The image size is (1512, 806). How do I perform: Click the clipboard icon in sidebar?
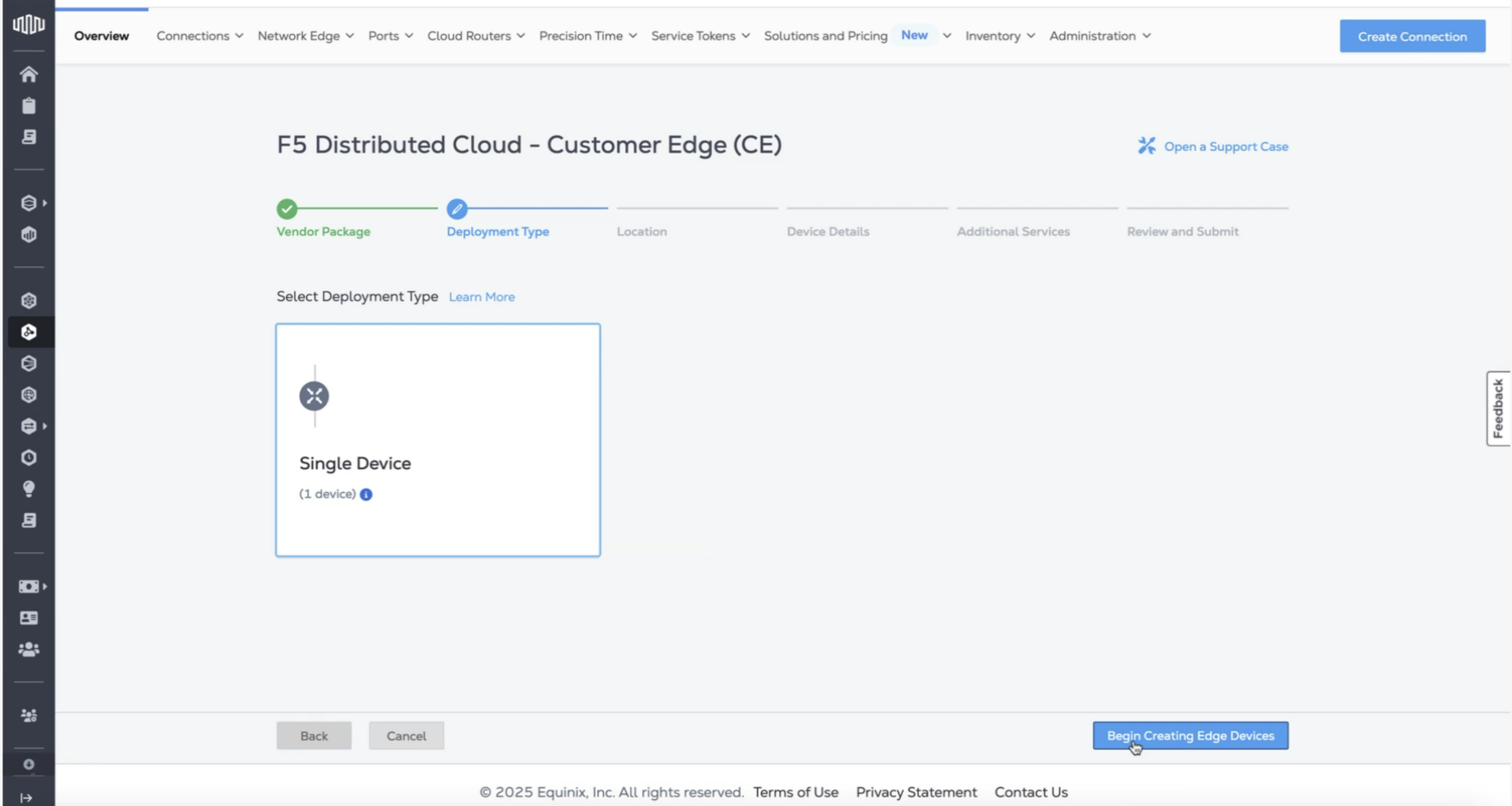28,106
